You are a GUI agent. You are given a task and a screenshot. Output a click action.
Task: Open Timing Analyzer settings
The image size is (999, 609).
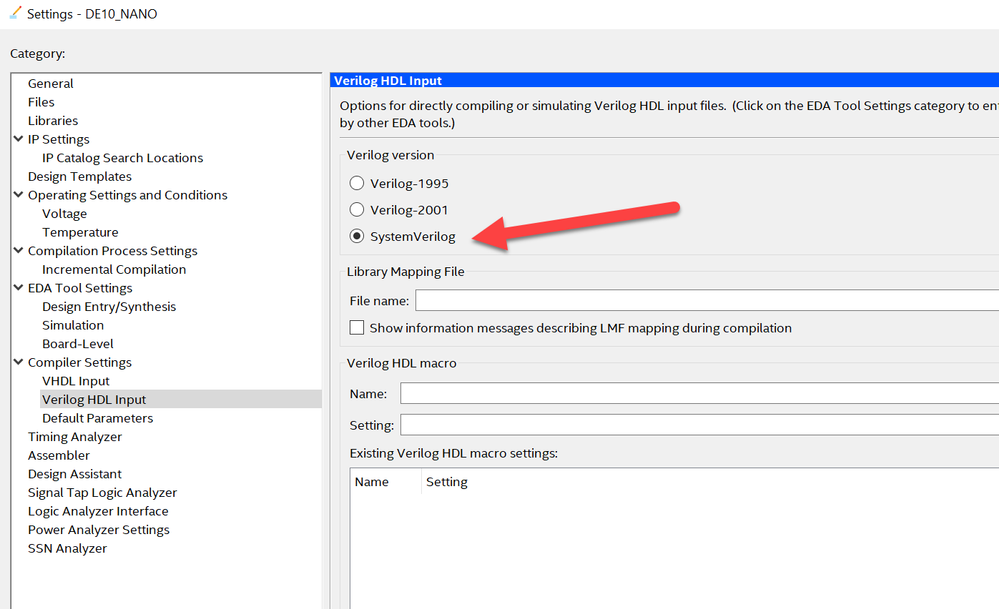point(75,437)
